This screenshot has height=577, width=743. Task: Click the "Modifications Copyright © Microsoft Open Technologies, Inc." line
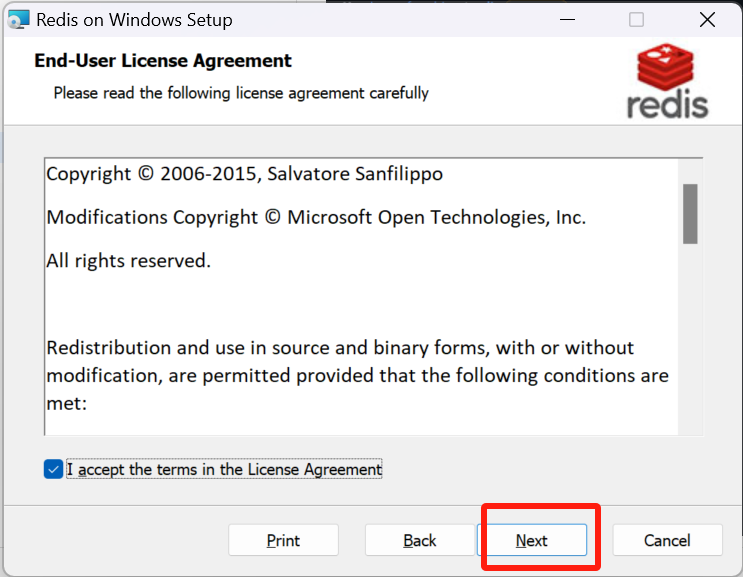[x=316, y=217]
